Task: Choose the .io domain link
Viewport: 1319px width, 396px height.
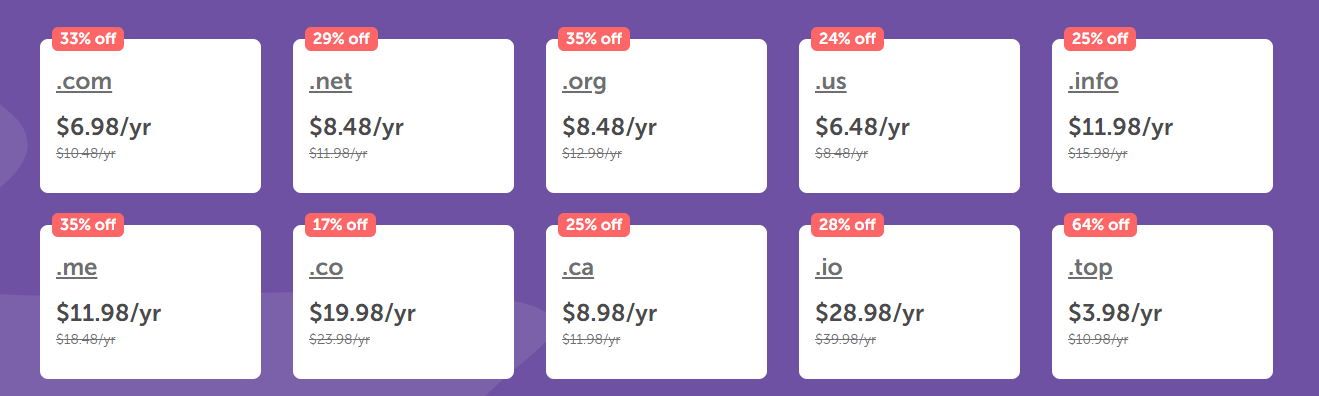Action: (x=829, y=268)
